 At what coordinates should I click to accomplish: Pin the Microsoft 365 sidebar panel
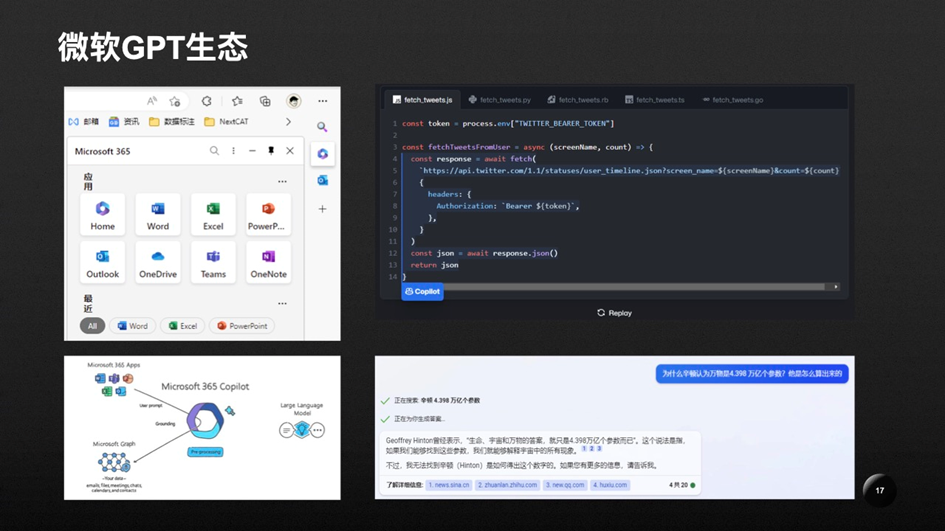coord(271,151)
